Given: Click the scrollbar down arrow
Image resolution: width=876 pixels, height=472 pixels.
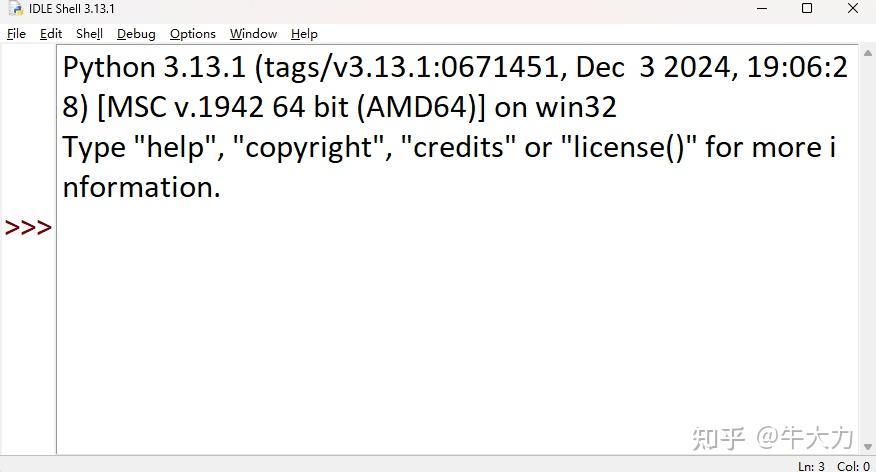Looking at the screenshot, I should [x=868, y=446].
